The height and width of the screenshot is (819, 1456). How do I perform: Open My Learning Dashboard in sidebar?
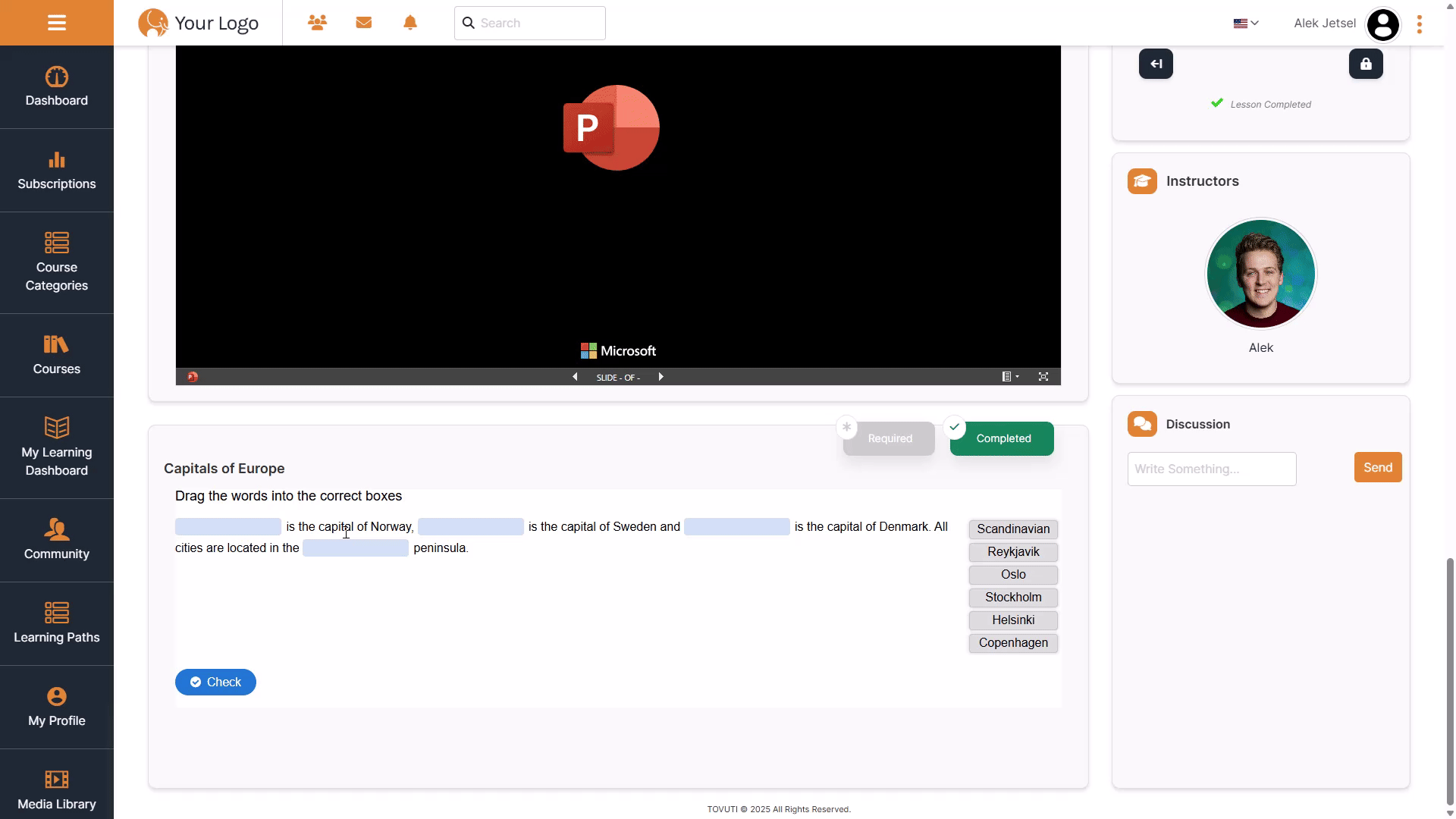(57, 448)
